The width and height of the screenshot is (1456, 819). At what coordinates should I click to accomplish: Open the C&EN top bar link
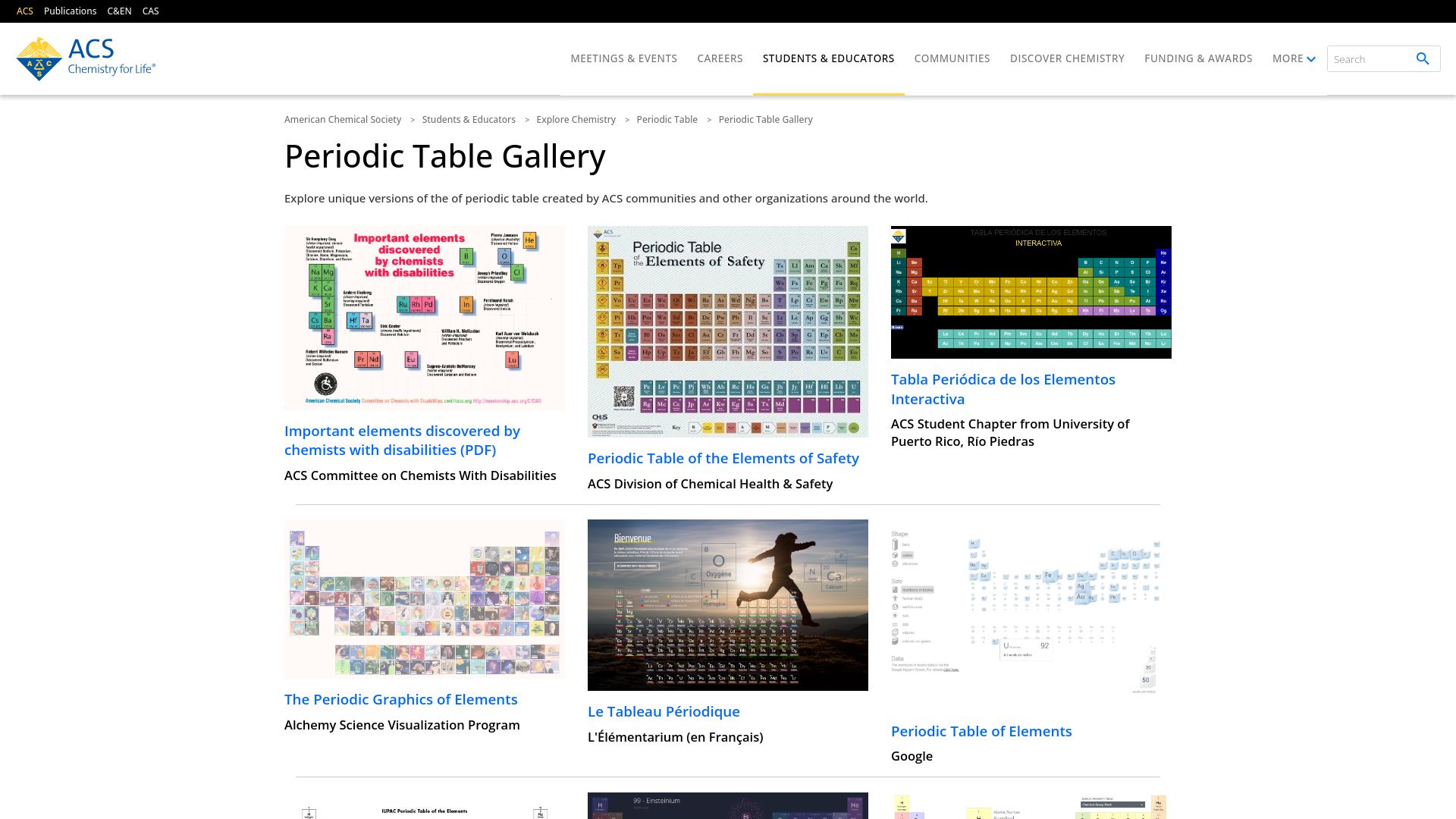pos(119,11)
